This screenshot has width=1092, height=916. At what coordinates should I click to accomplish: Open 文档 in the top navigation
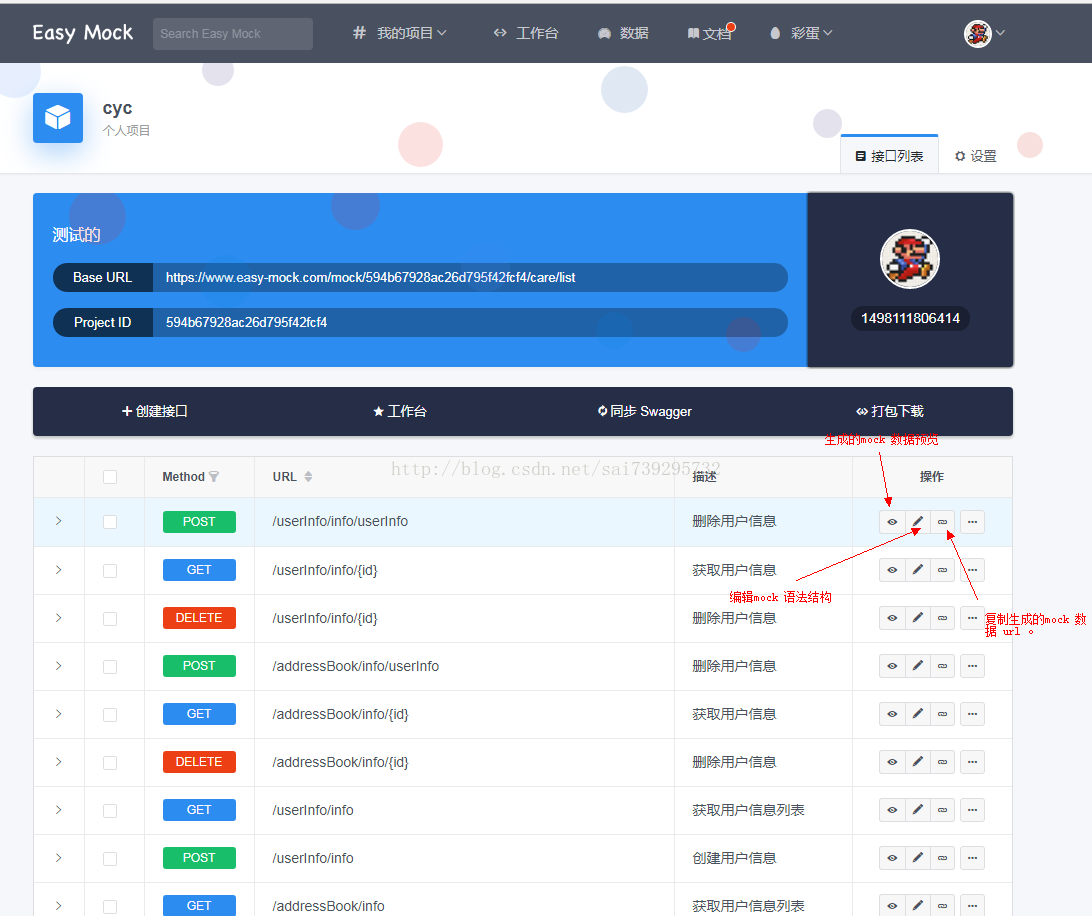click(x=710, y=33)
